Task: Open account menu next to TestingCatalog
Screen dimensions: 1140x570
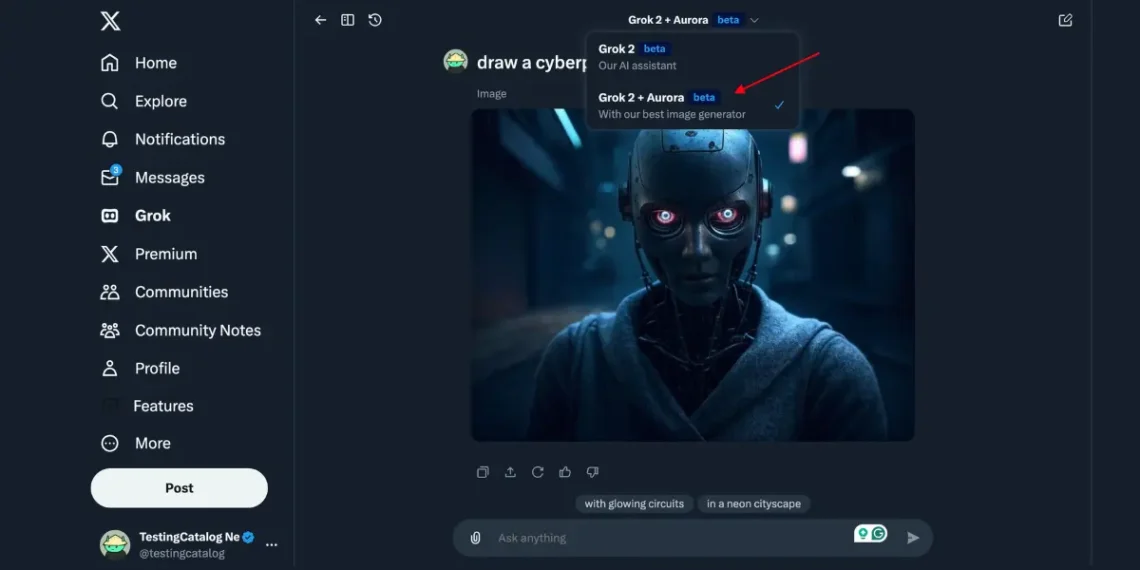Action: pos(271,545)
